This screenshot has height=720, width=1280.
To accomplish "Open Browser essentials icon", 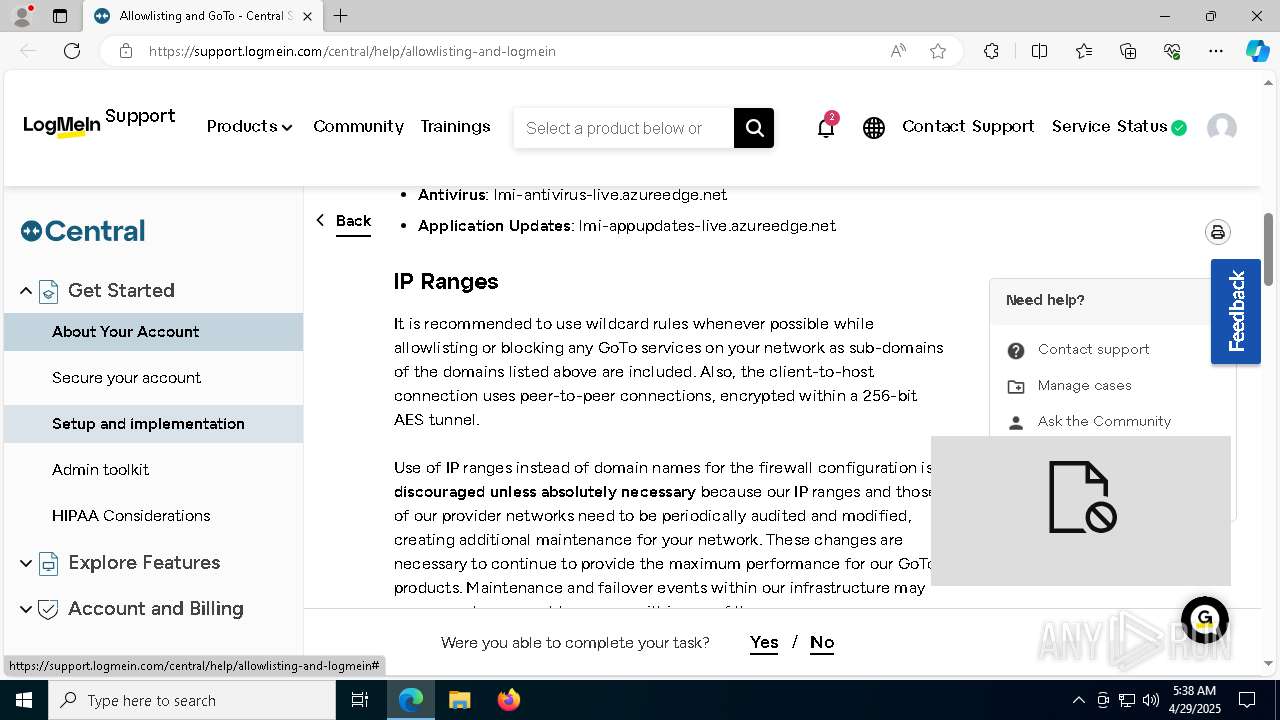I will (x=1172, y=51).
